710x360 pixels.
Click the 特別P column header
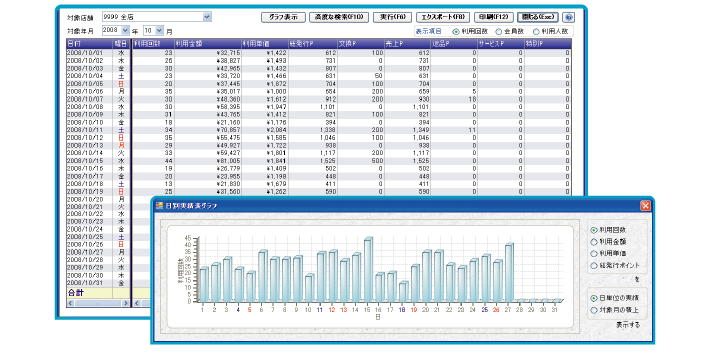(x=547, y=44)
